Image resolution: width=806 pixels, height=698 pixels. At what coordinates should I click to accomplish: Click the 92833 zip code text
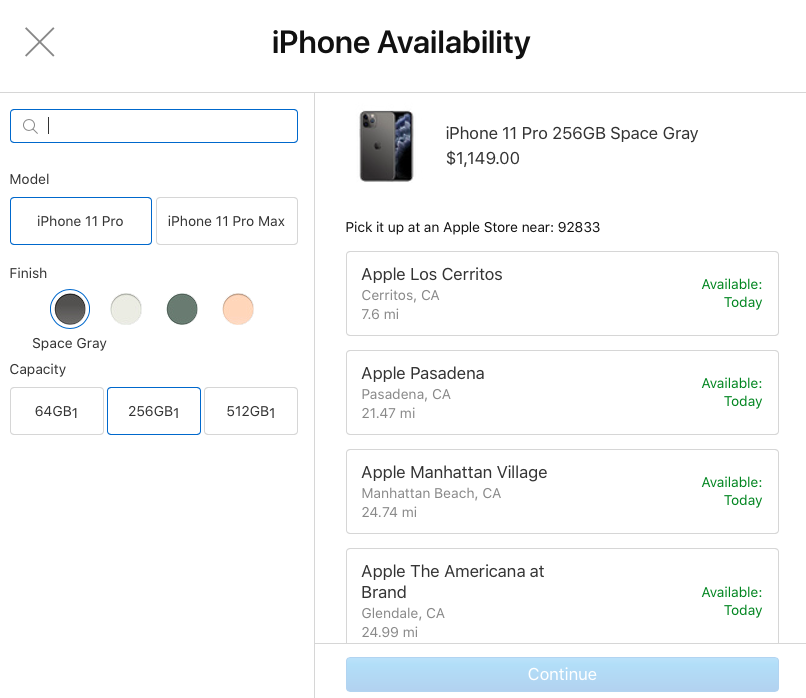579,227
